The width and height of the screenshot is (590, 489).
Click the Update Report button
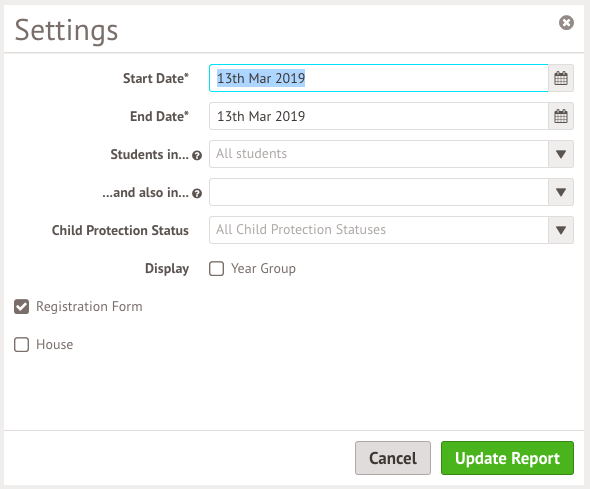point(507,458)
